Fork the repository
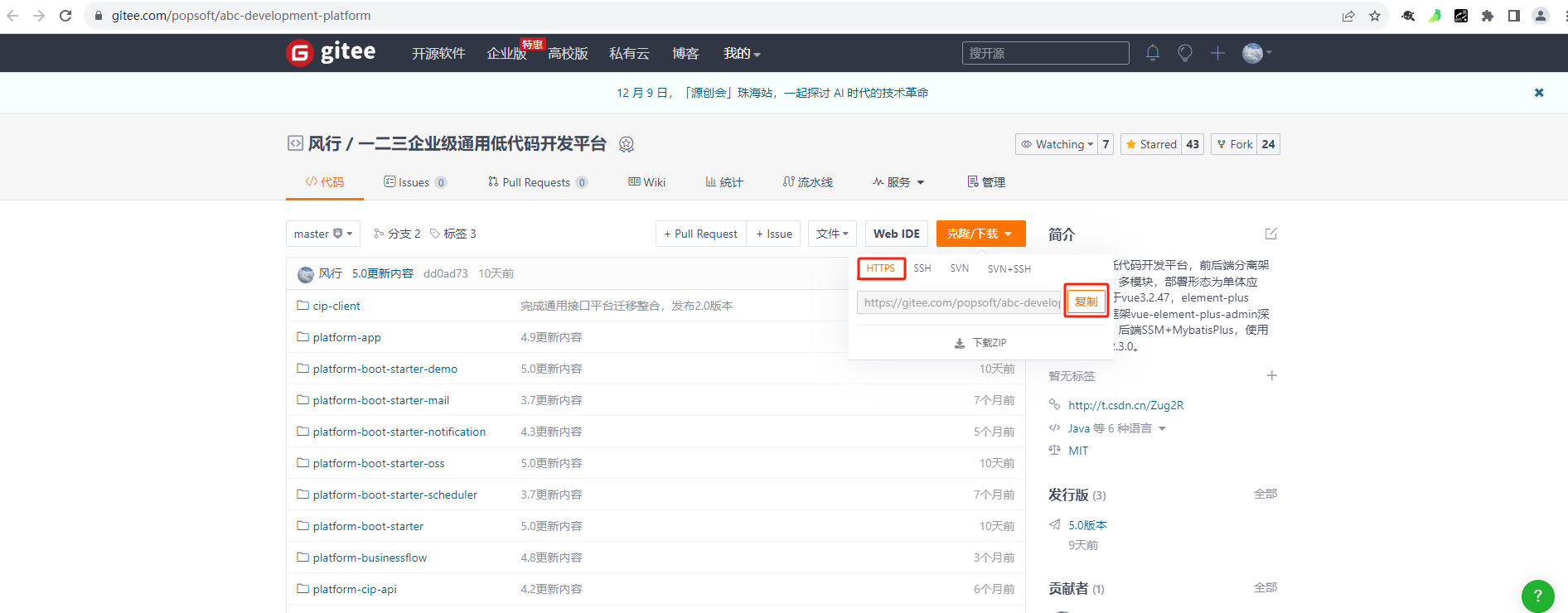The image size is (1568, 613). coord(1234,144)
